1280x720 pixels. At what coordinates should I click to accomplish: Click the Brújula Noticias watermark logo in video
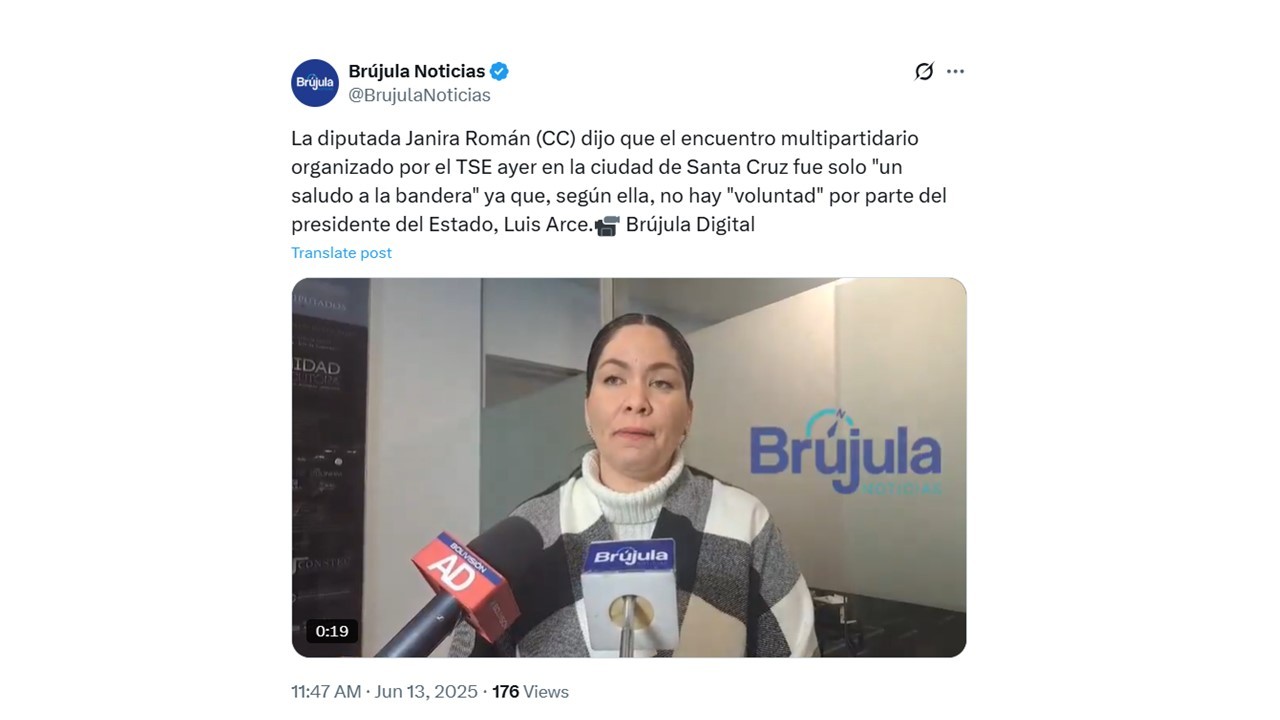point(845,452)
